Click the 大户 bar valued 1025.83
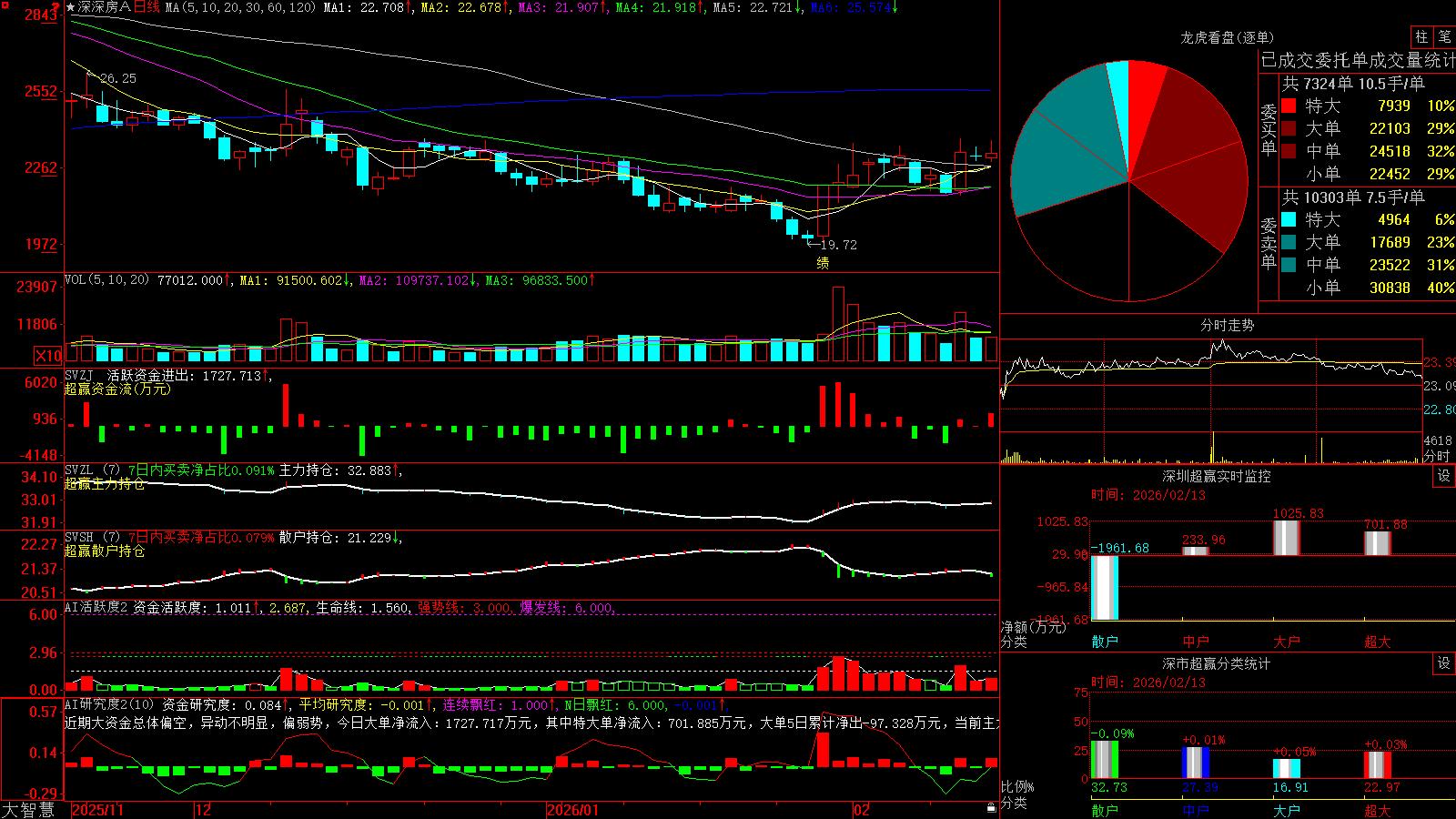1456x819 pixels. 1287,538
